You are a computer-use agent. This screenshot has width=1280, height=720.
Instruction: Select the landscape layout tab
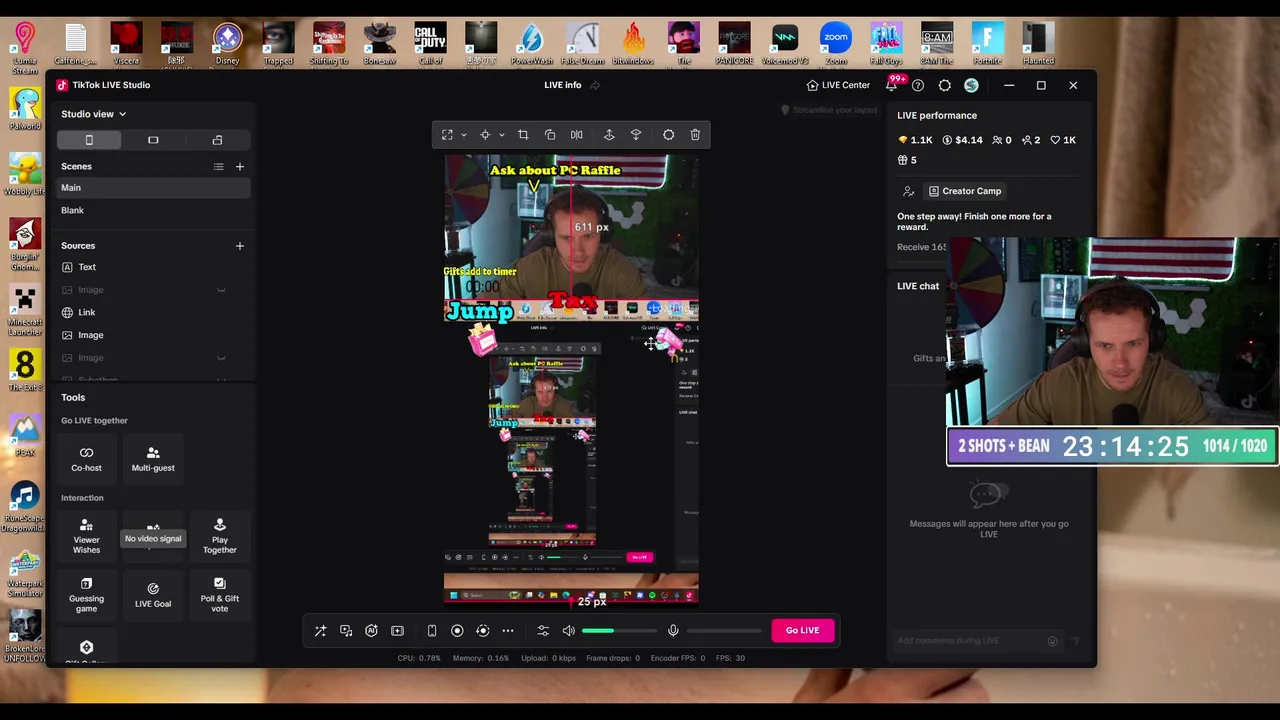tap(153, 140)
